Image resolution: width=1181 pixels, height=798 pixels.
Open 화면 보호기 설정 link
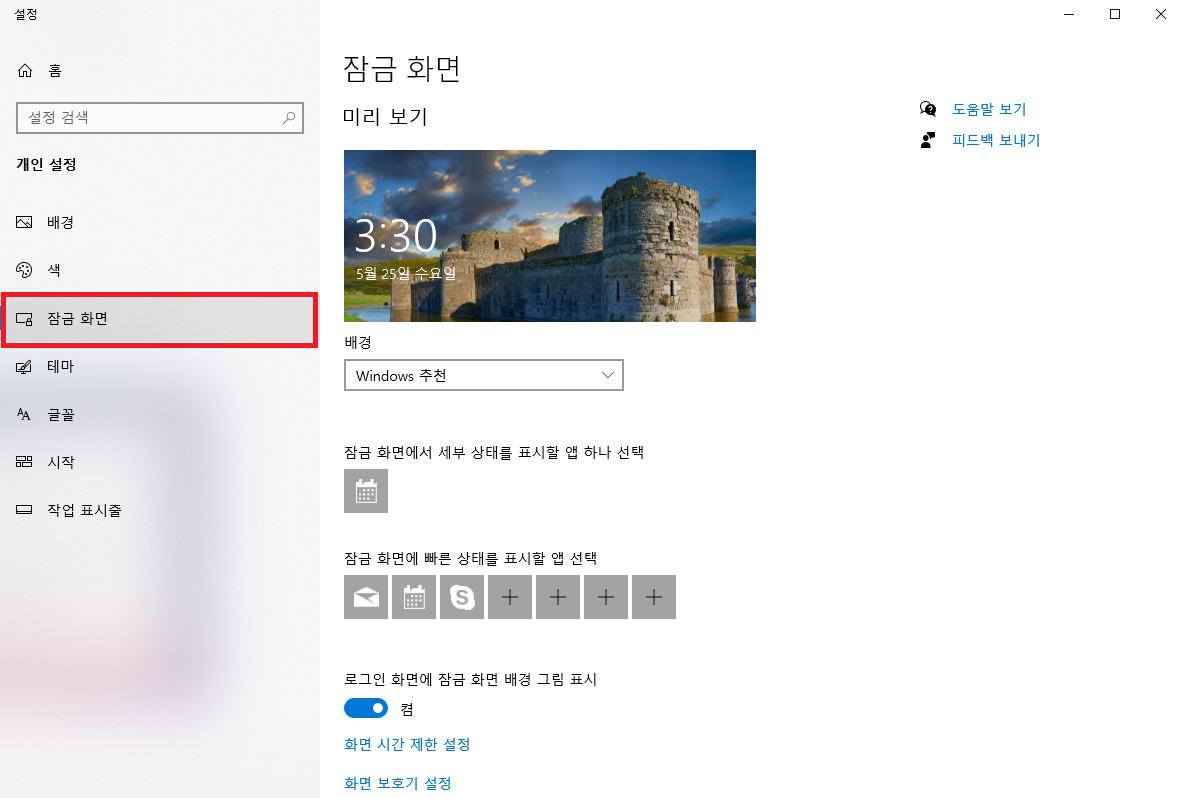click(398, 784)
